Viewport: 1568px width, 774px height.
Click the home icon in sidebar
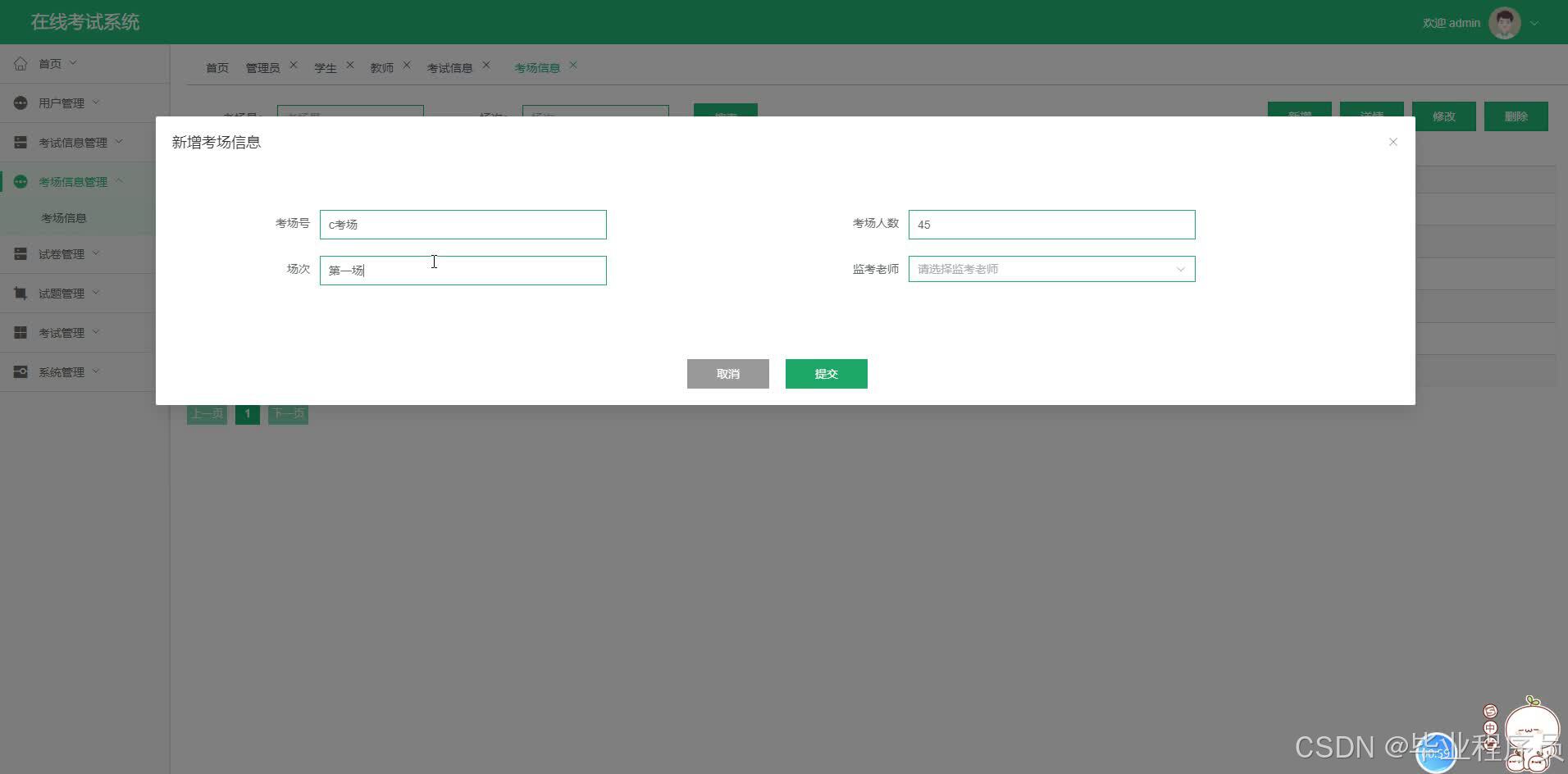(21, 63)
